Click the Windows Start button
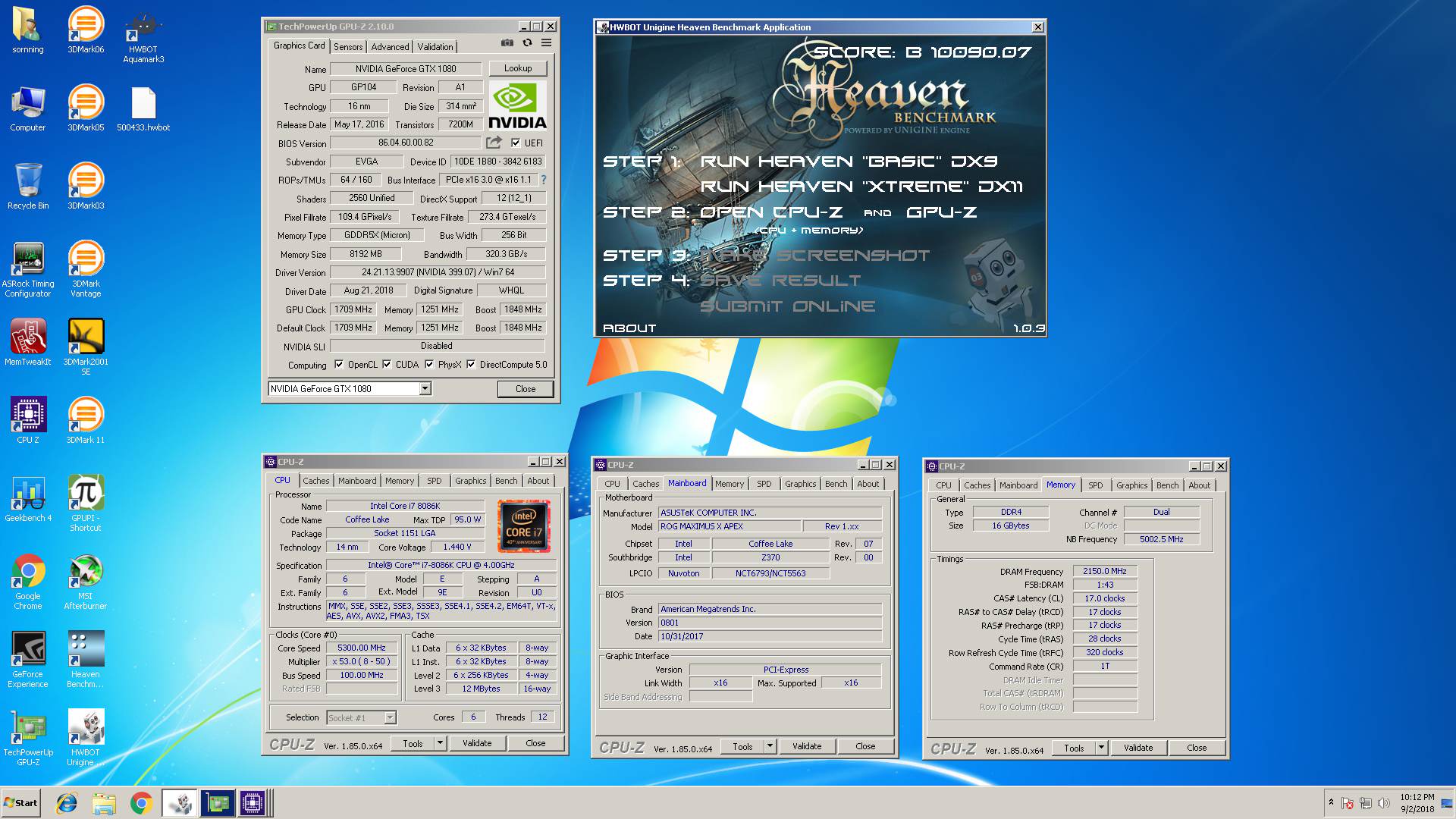 (21, 803)
